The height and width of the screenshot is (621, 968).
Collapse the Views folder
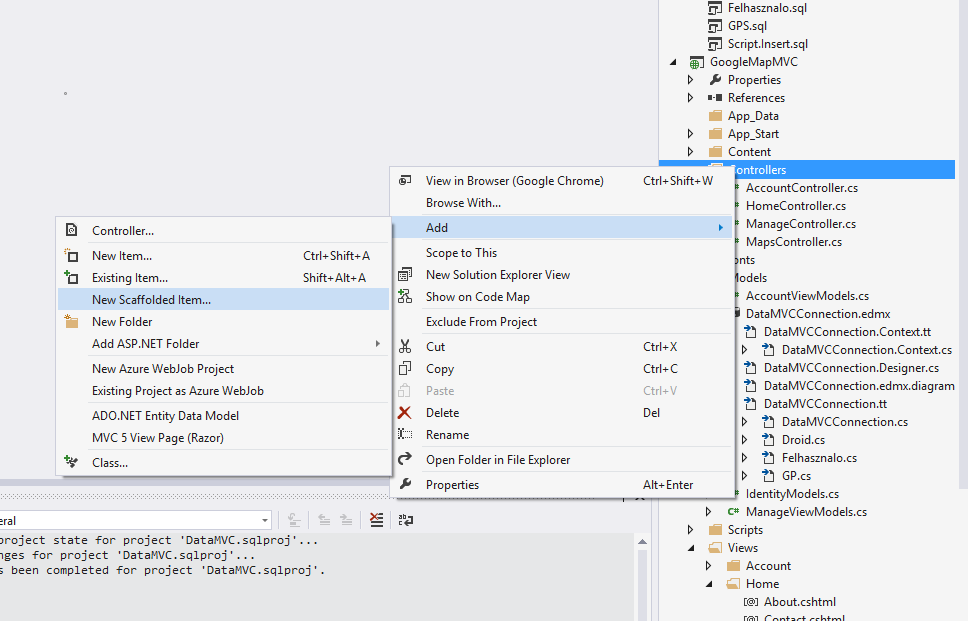tap(691, 548)
